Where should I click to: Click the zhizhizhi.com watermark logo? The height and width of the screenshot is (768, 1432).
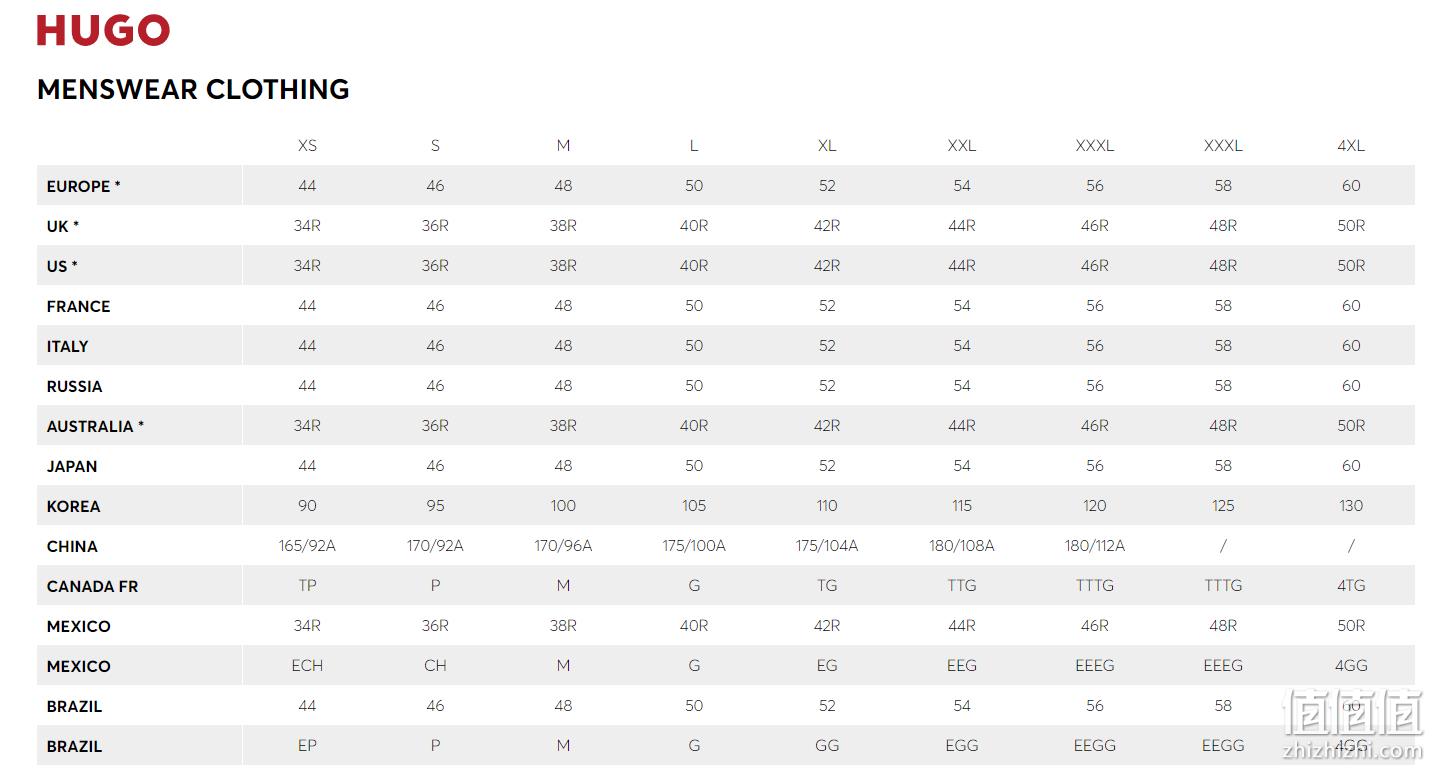tap(1352, 724)
